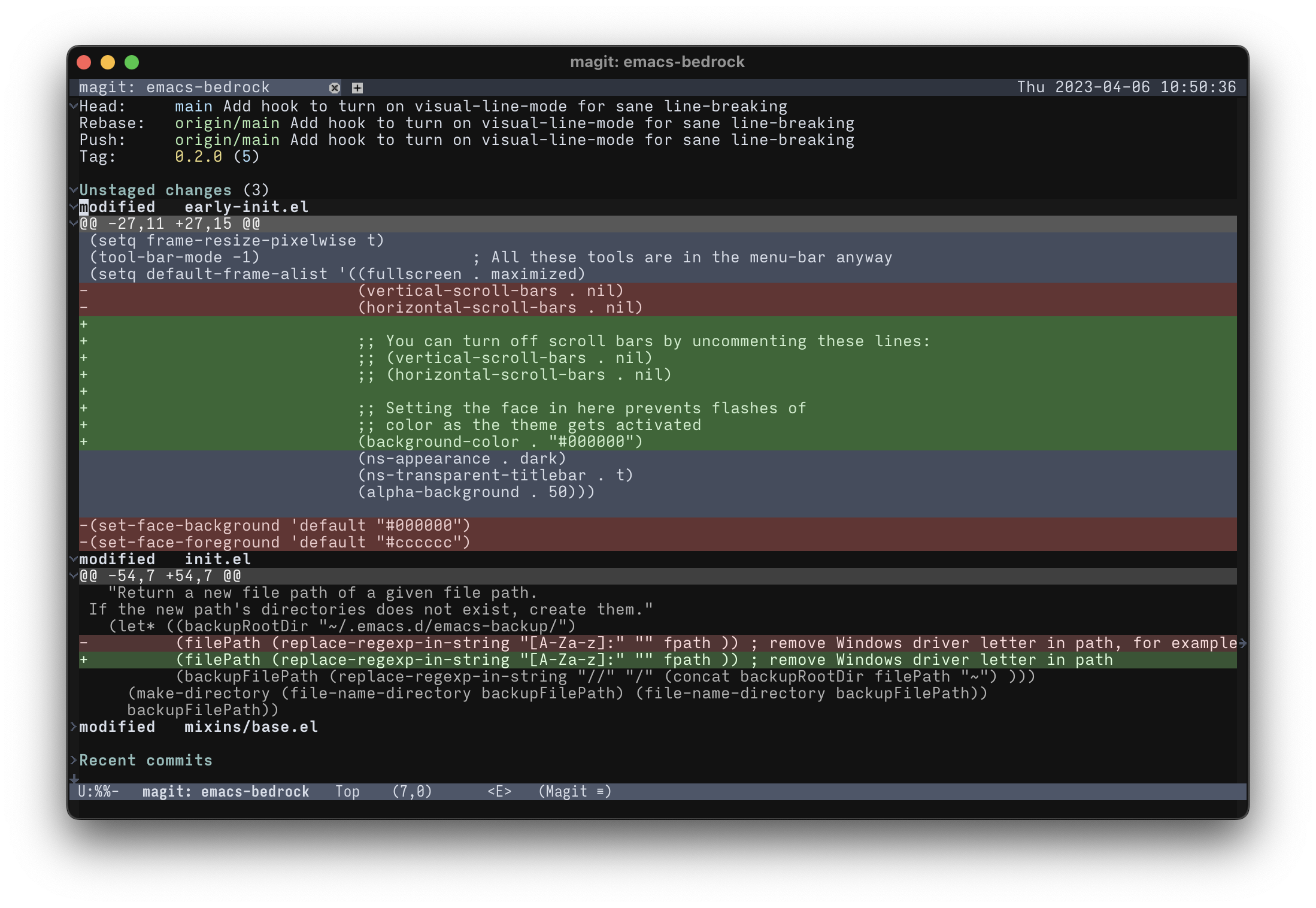Click the date and time in the tab bar
The image size is (1316, 908).
pyautogui.click(x=1127, y=87)
